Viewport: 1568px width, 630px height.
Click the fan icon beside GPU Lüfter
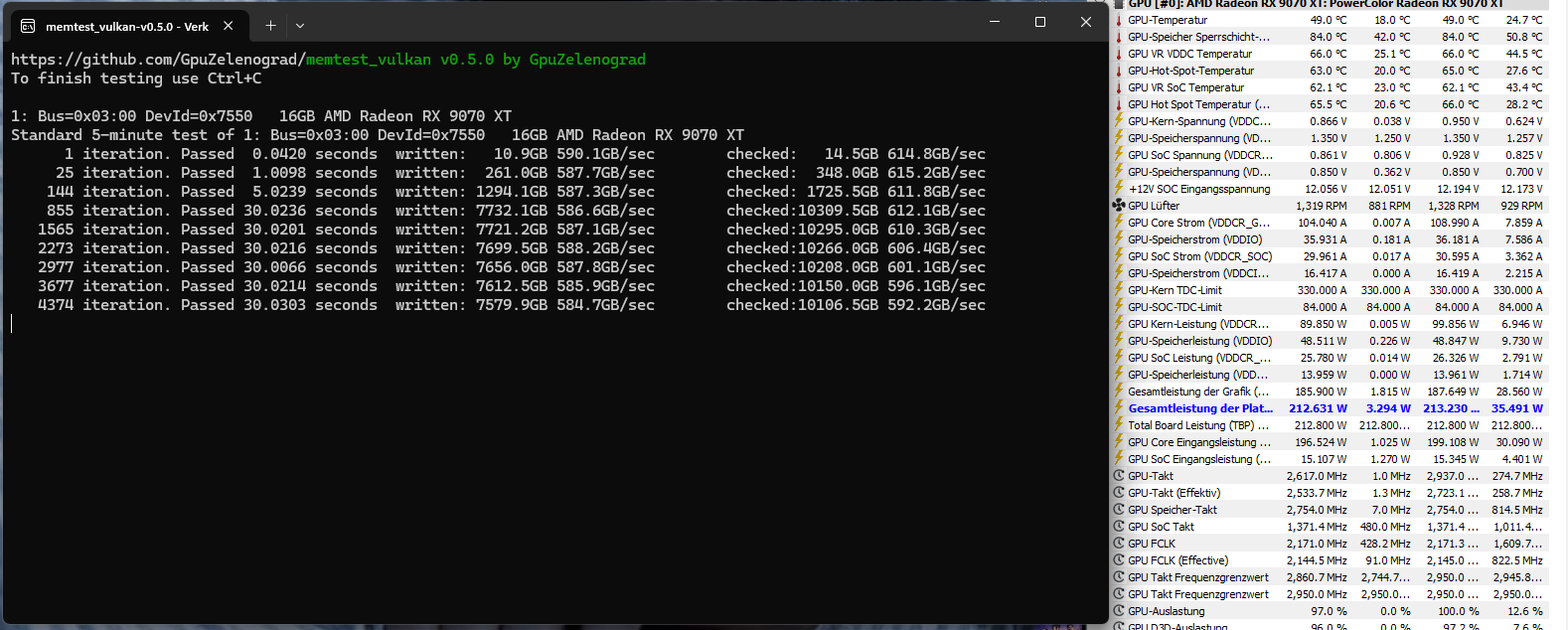click(x=1119, y=206)
